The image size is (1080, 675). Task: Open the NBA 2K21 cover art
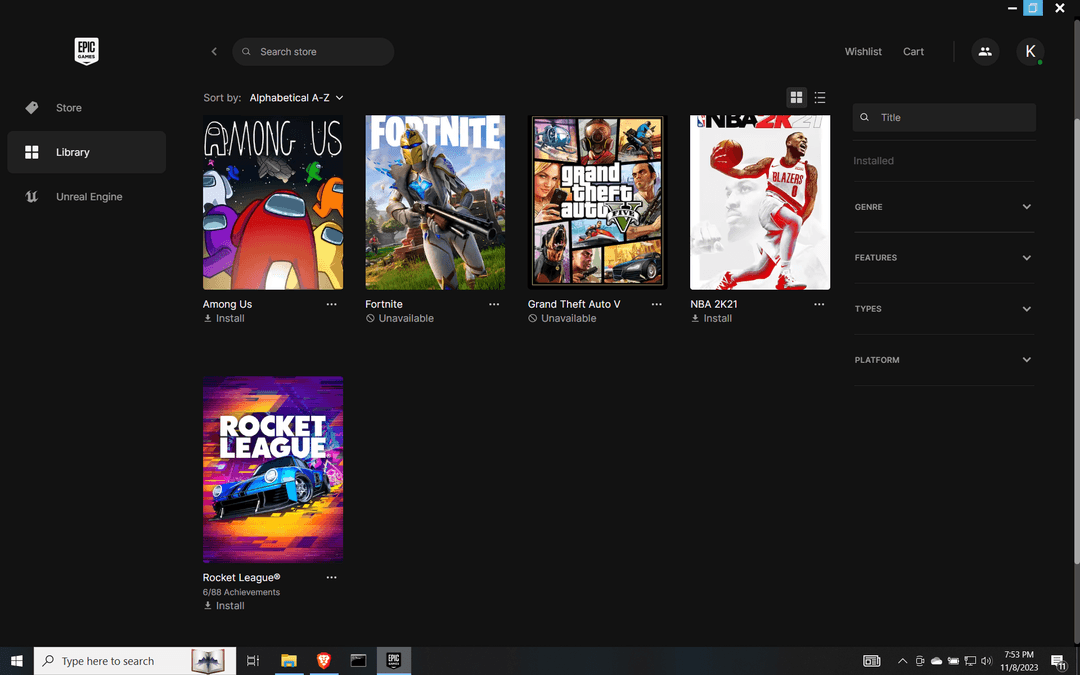coord(760,202)
